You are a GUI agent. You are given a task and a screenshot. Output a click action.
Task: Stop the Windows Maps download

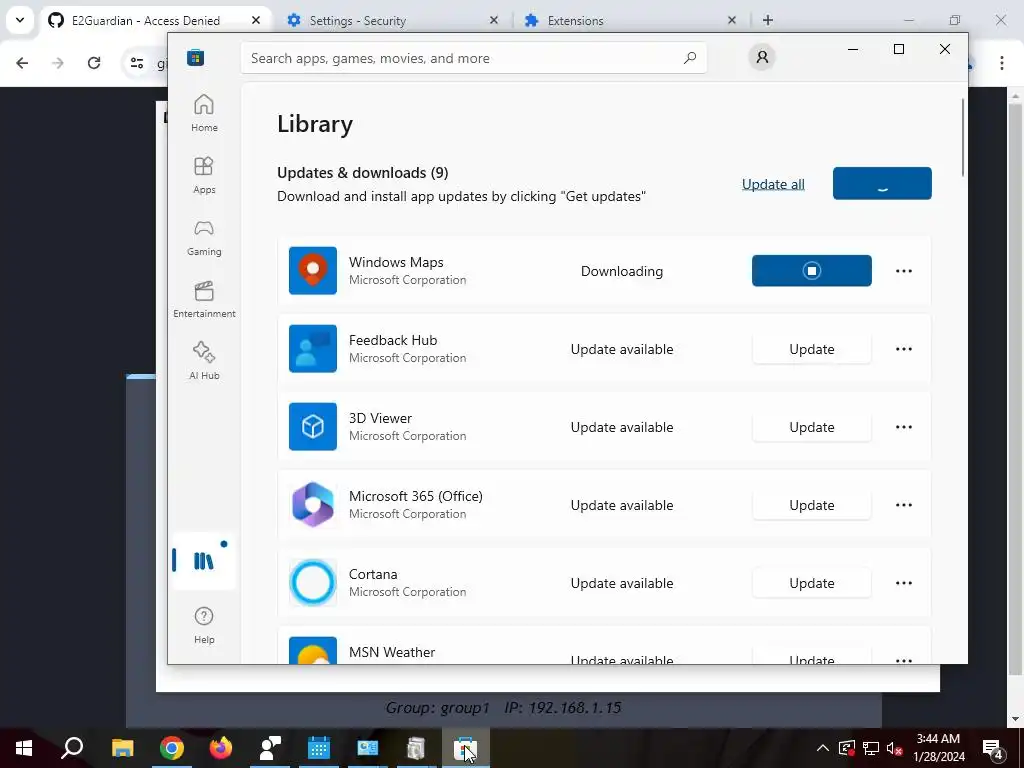pyautogui.click(x=812, y=270)
